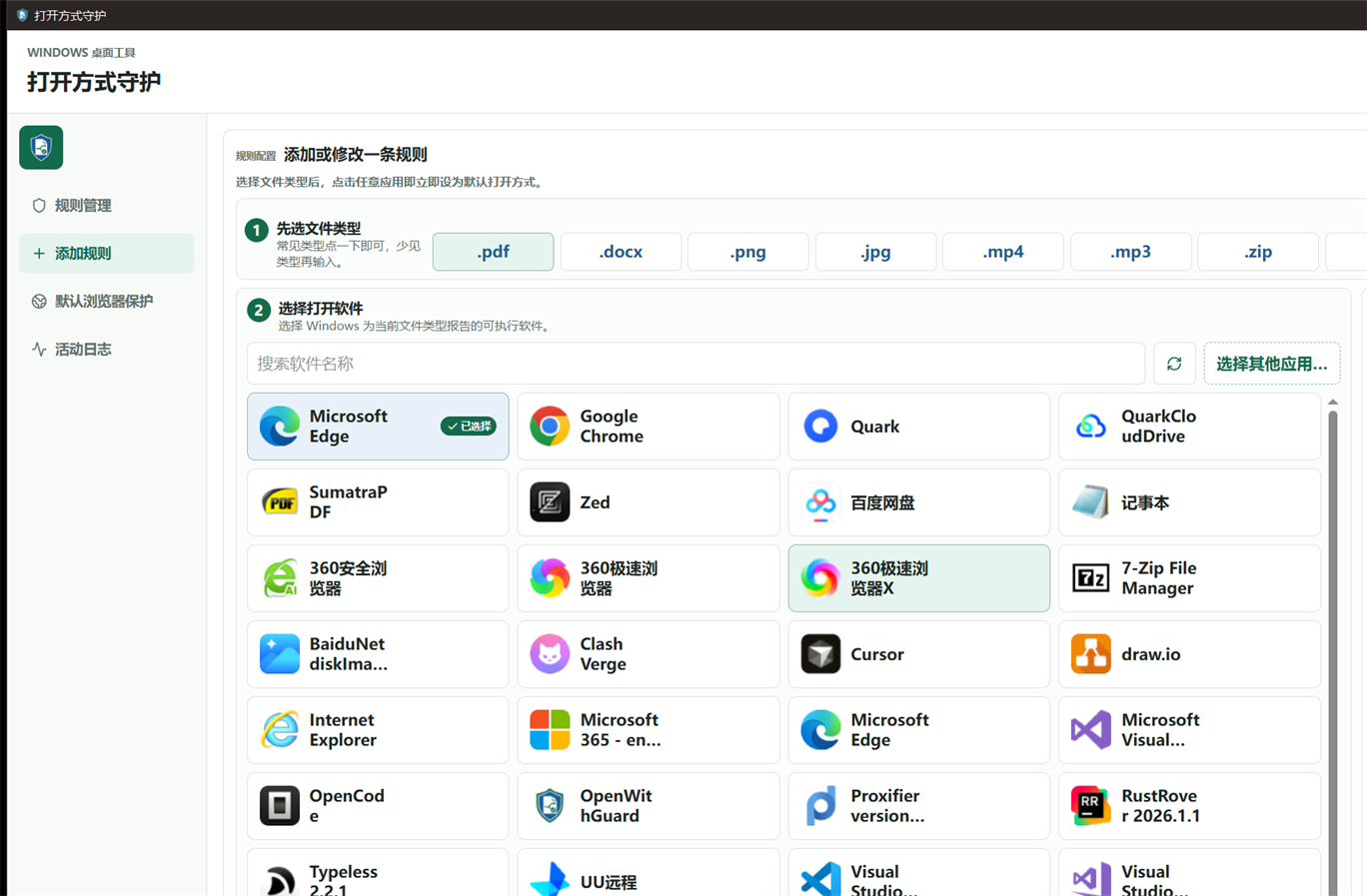This screenshot has width=1367, height=896.
Task: Select the 360极速浏览器 icon
Action: [550, 578]
